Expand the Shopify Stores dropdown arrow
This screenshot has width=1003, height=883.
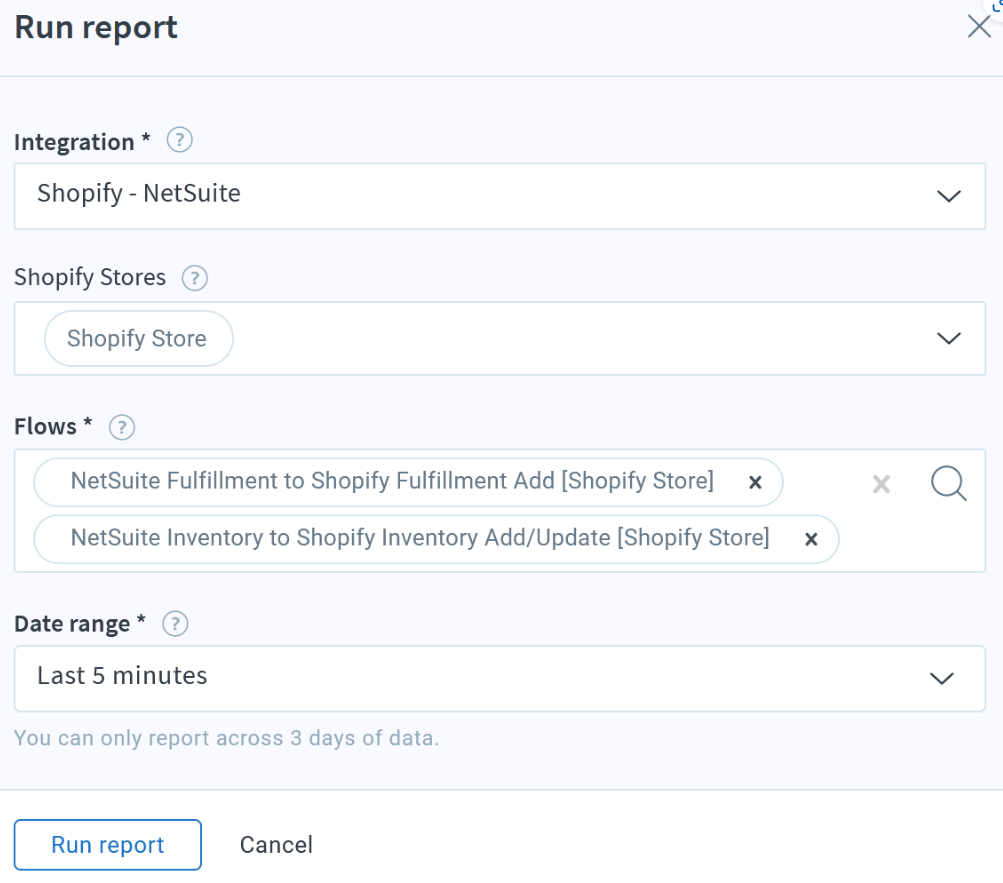pyautogui.click(x=947, y=339)
